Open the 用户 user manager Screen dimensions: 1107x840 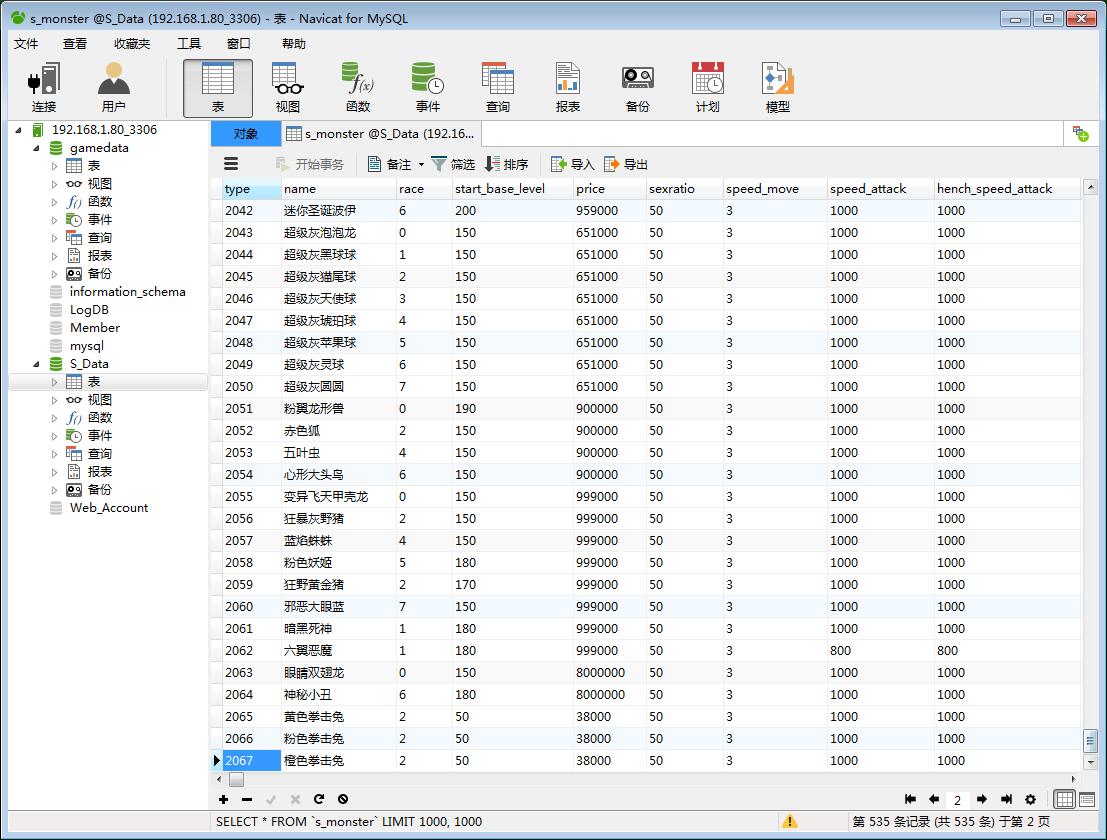[114, 88]
